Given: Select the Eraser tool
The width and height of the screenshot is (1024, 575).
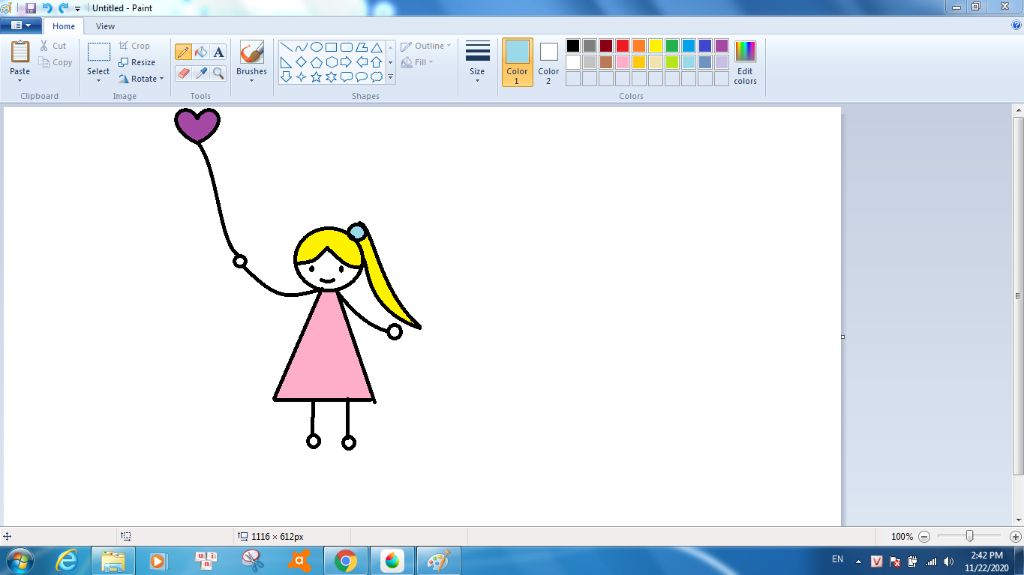Looking at the screenshot, I should pos(184,73).
